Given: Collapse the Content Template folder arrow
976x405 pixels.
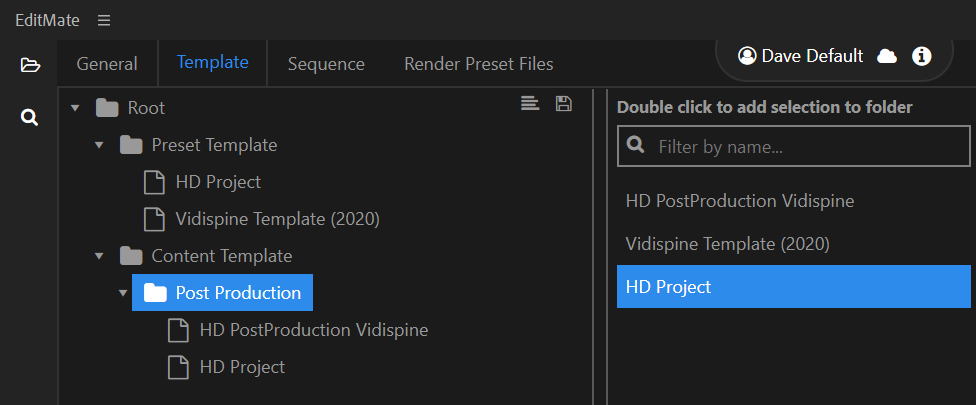Looking at the screenshot, I should point(99,256).
